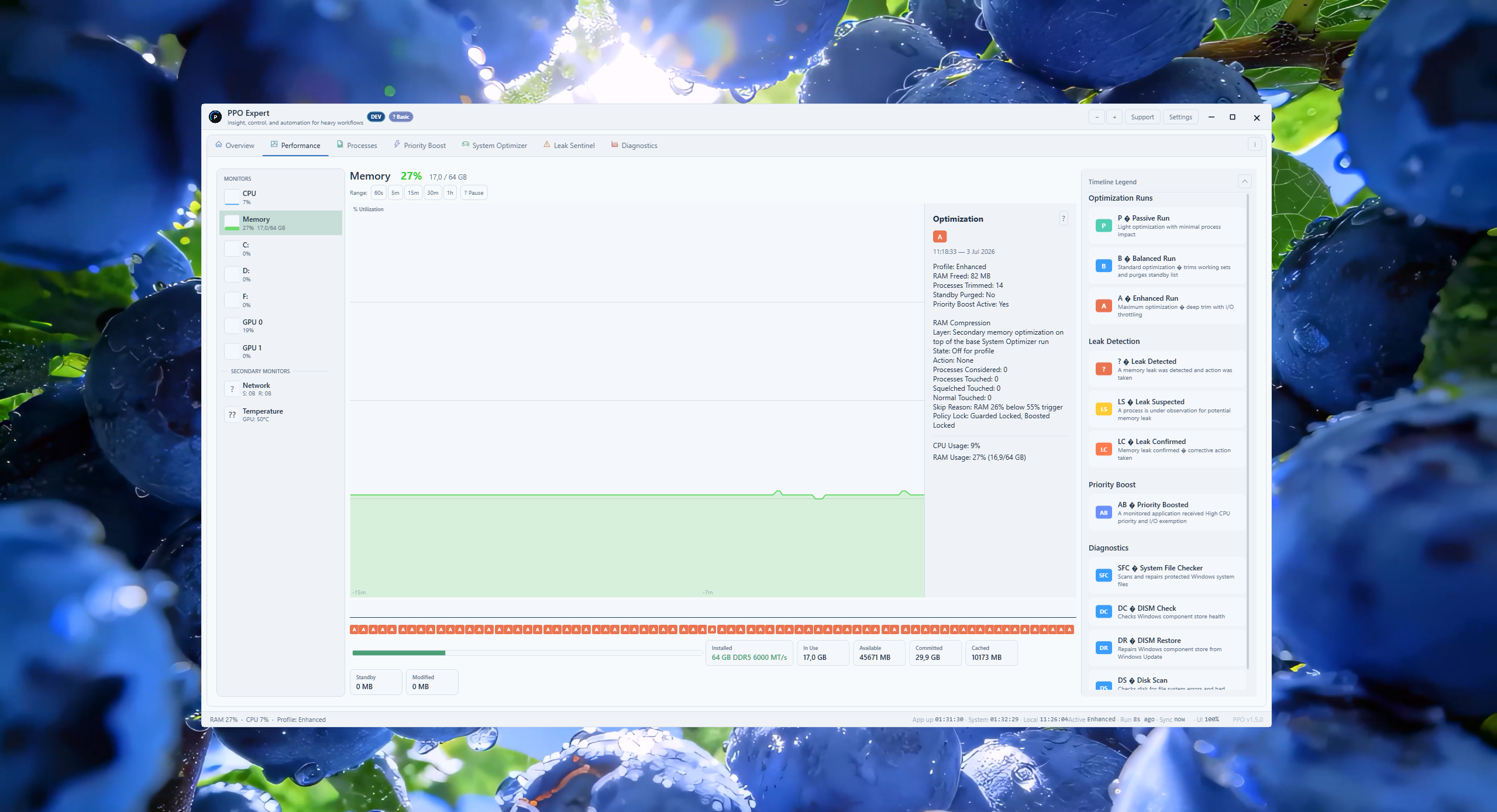Select the F: drive monitor
Image resolution: width=1497 pixels, height=812 pixels.
[281, 300]
